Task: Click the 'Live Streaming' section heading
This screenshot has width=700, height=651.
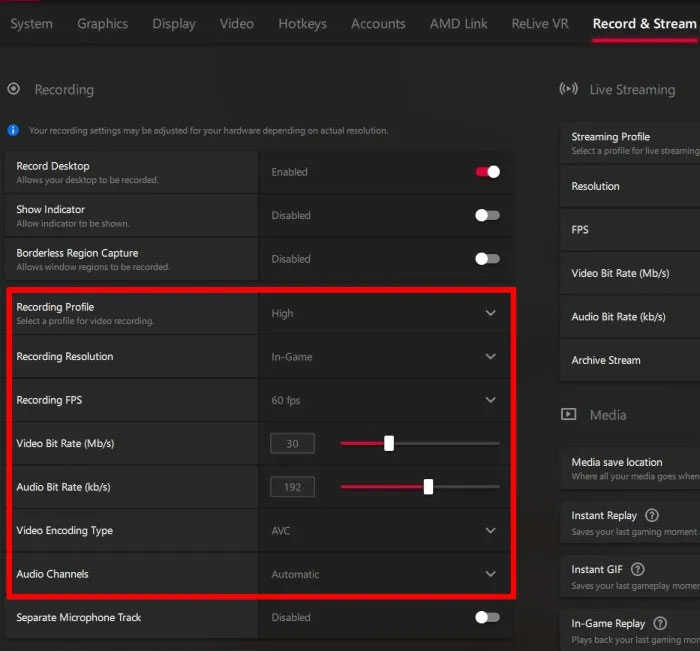Action: point(633,89)
